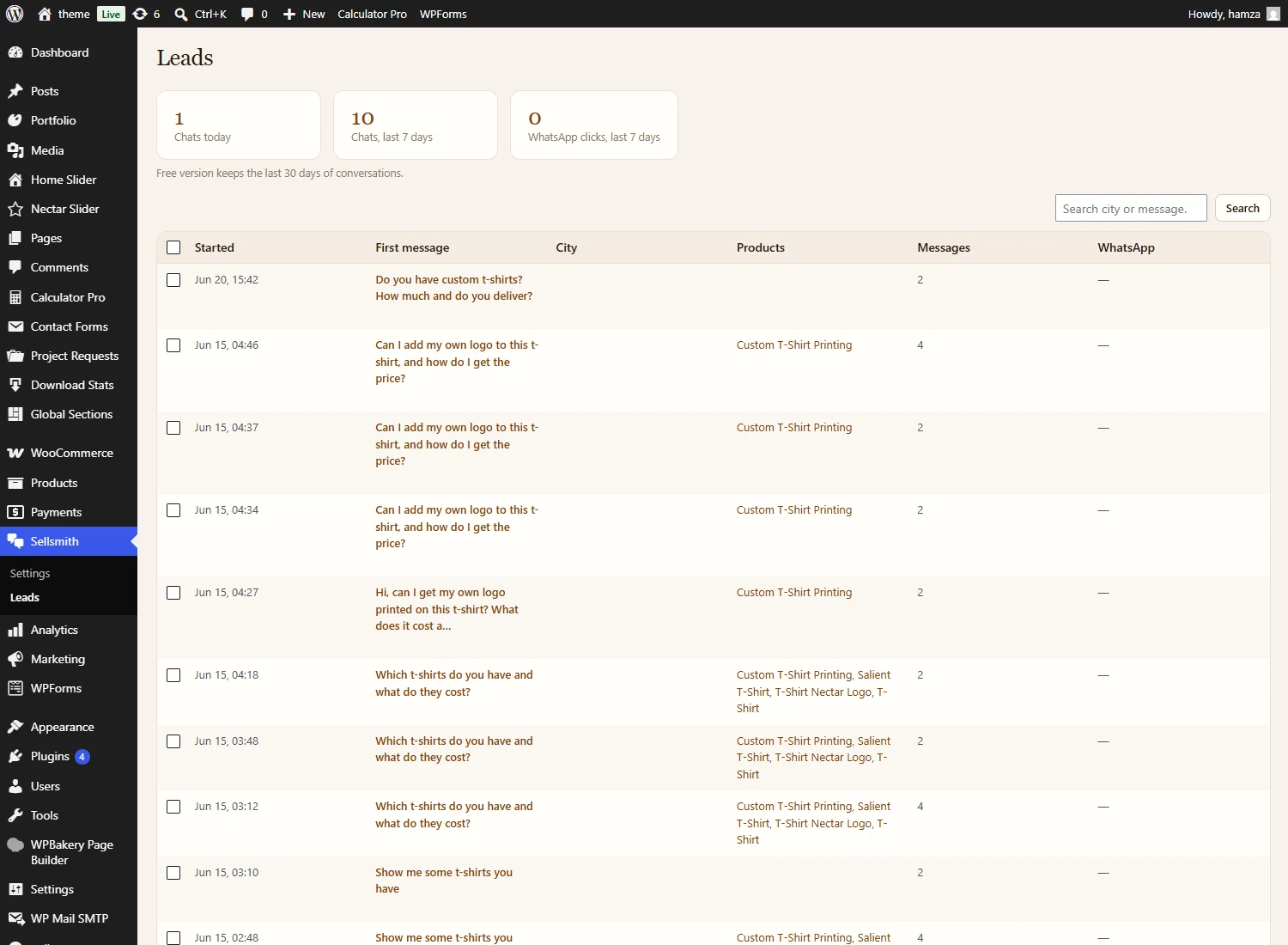
Task: Tick the Jun 15, 04:34 lead checkbox
Action: pyautogui.click(x=173, y=510)
